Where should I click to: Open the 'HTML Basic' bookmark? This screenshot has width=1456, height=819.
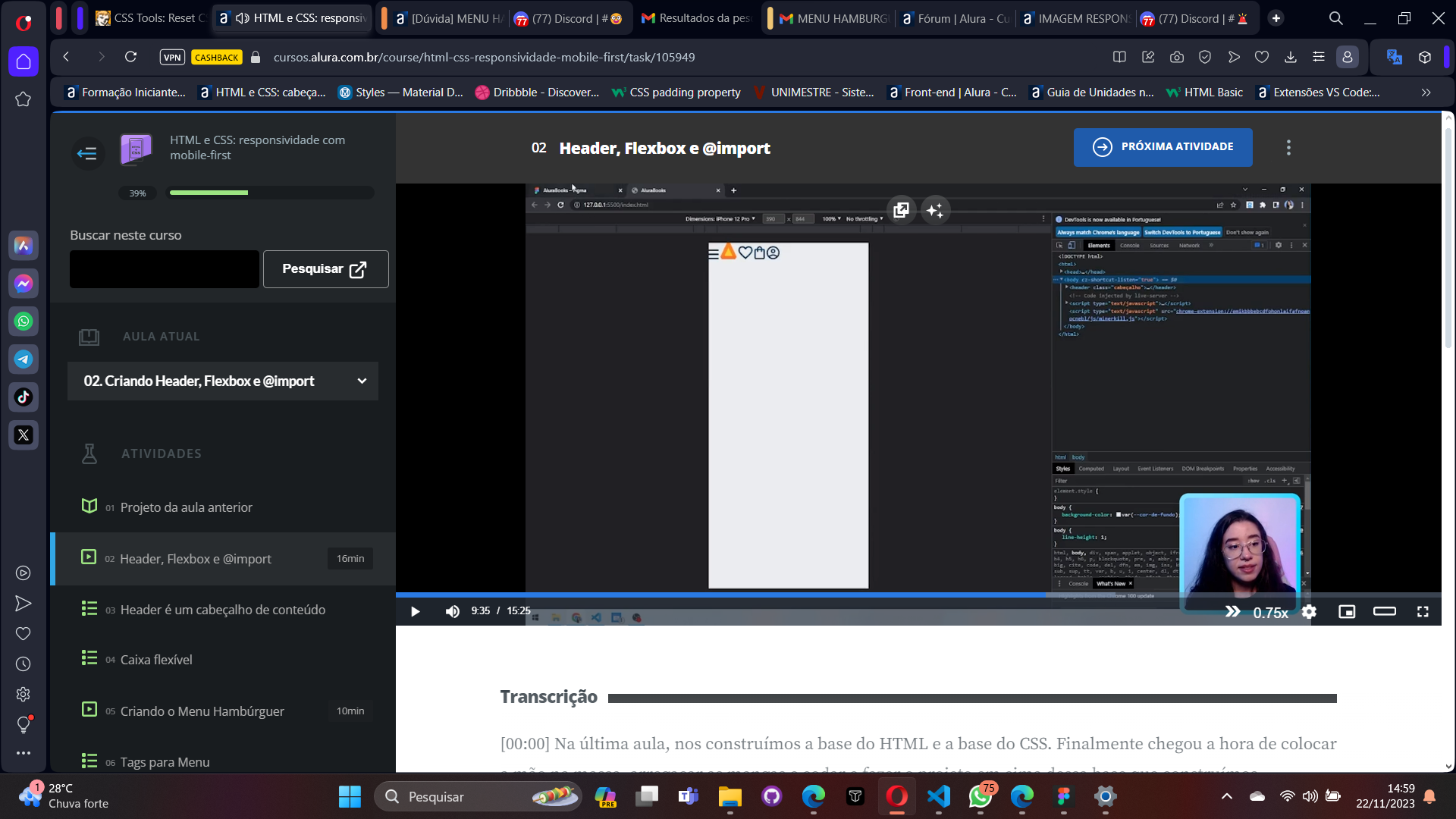1204,93
